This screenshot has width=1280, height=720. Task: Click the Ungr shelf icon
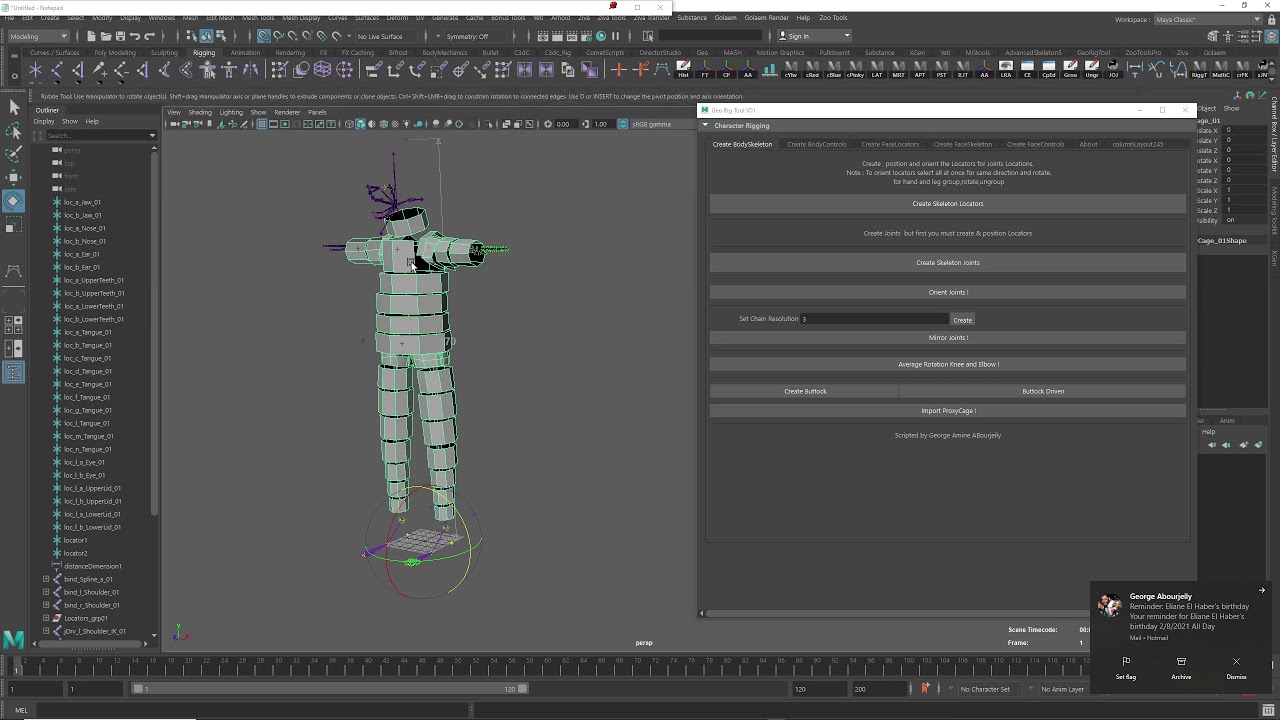click(1092, 70)
